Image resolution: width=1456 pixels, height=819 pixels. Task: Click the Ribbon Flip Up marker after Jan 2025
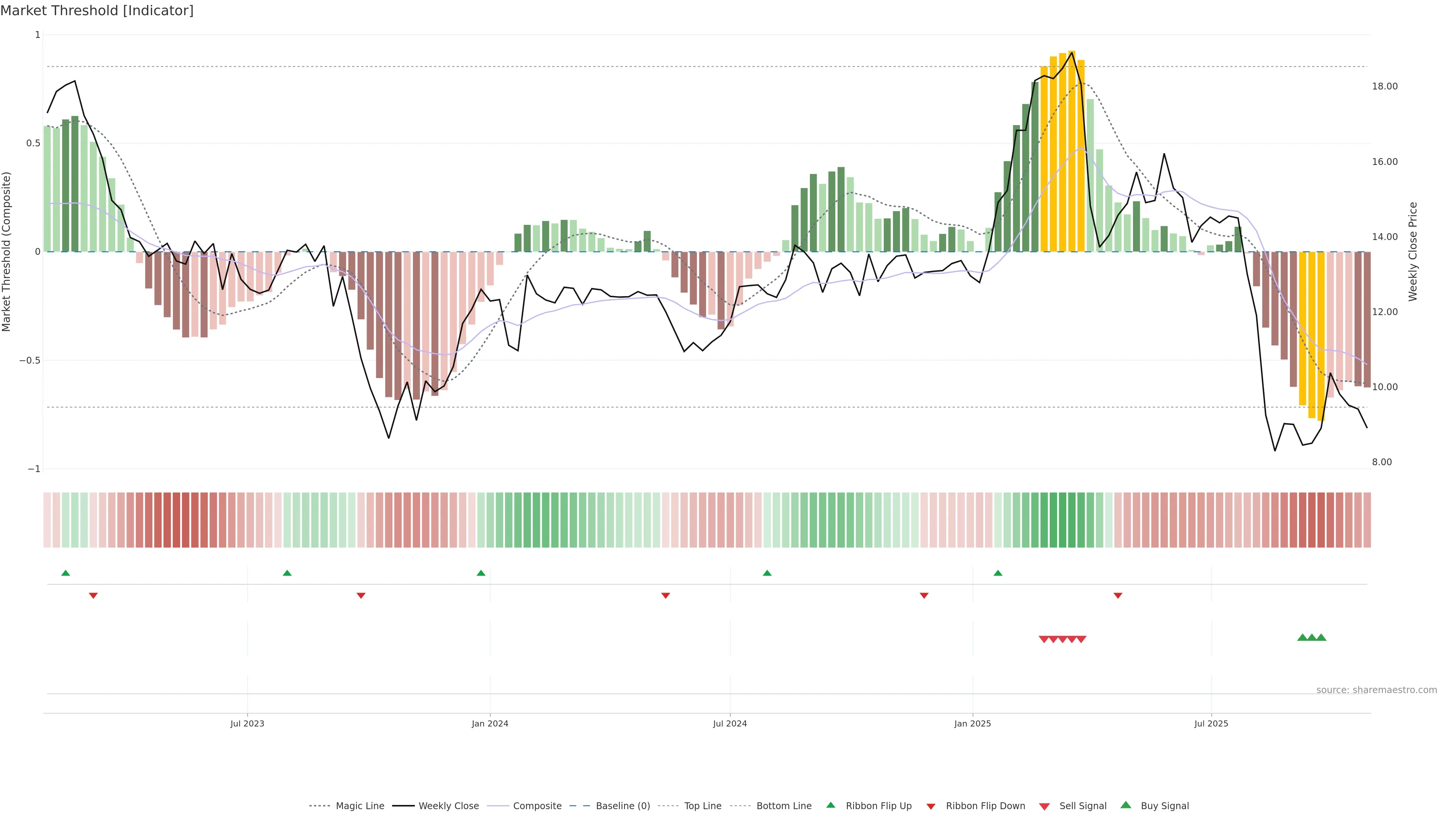click(998, 573)
